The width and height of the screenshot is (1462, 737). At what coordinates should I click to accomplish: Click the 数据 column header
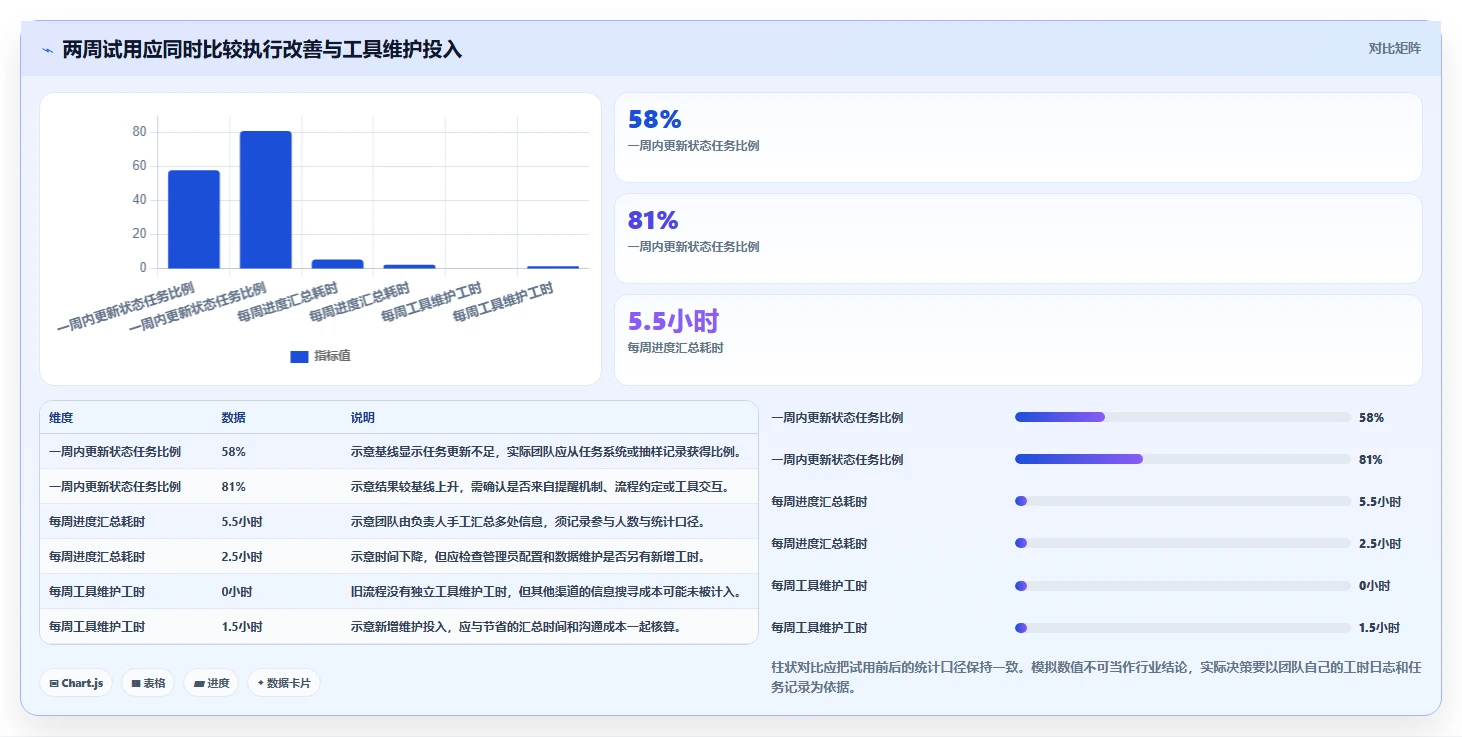234,418
